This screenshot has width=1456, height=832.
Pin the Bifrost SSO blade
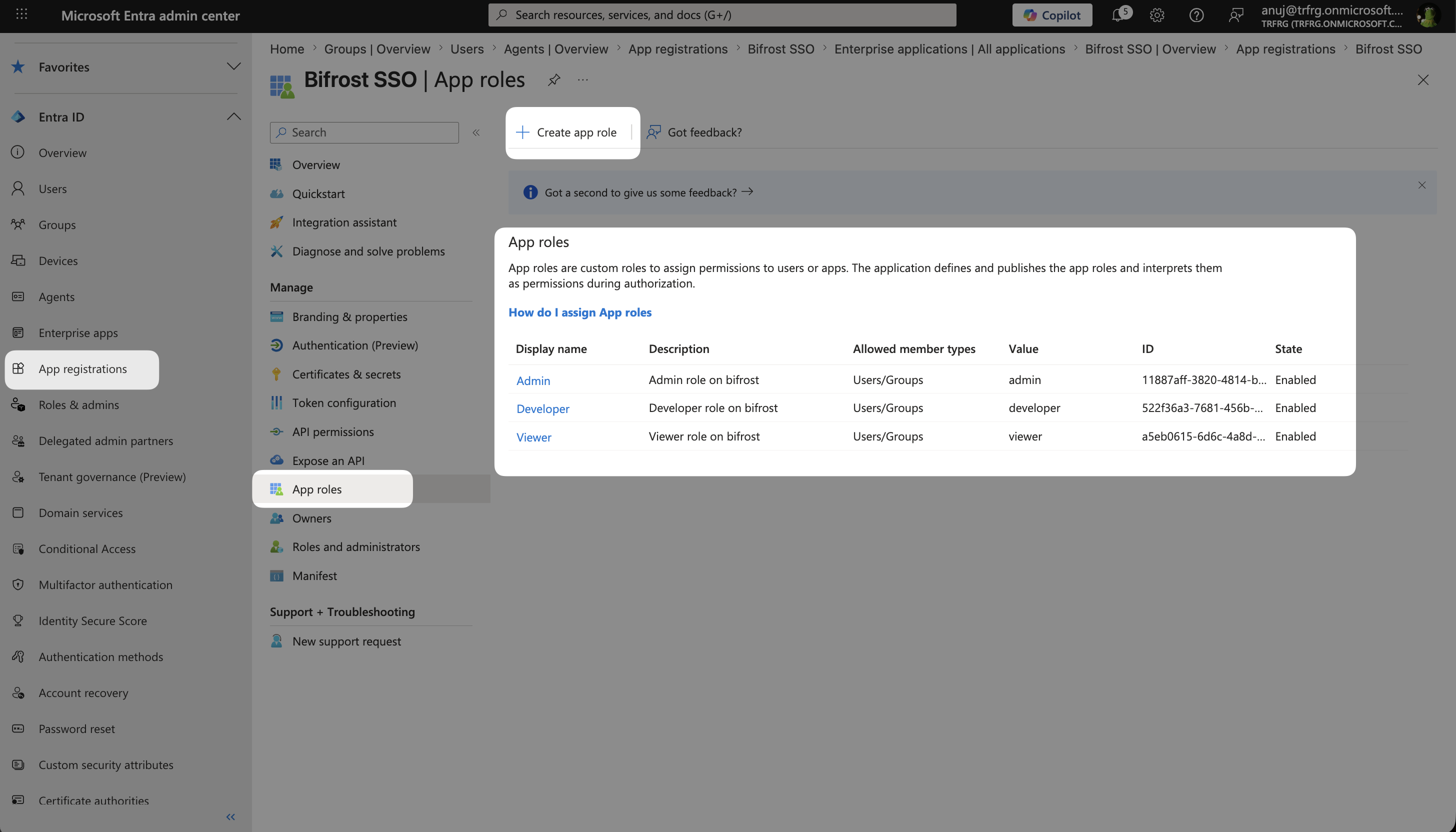[x=553, y=80]
